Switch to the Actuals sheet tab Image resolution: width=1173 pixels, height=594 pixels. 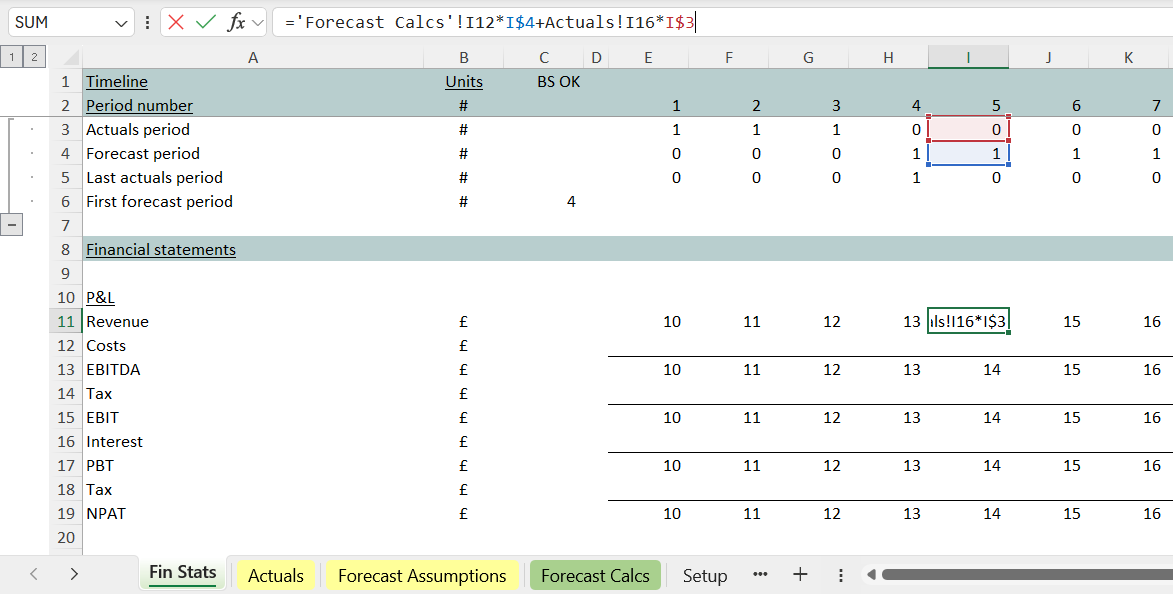click(x=275, y=575)
